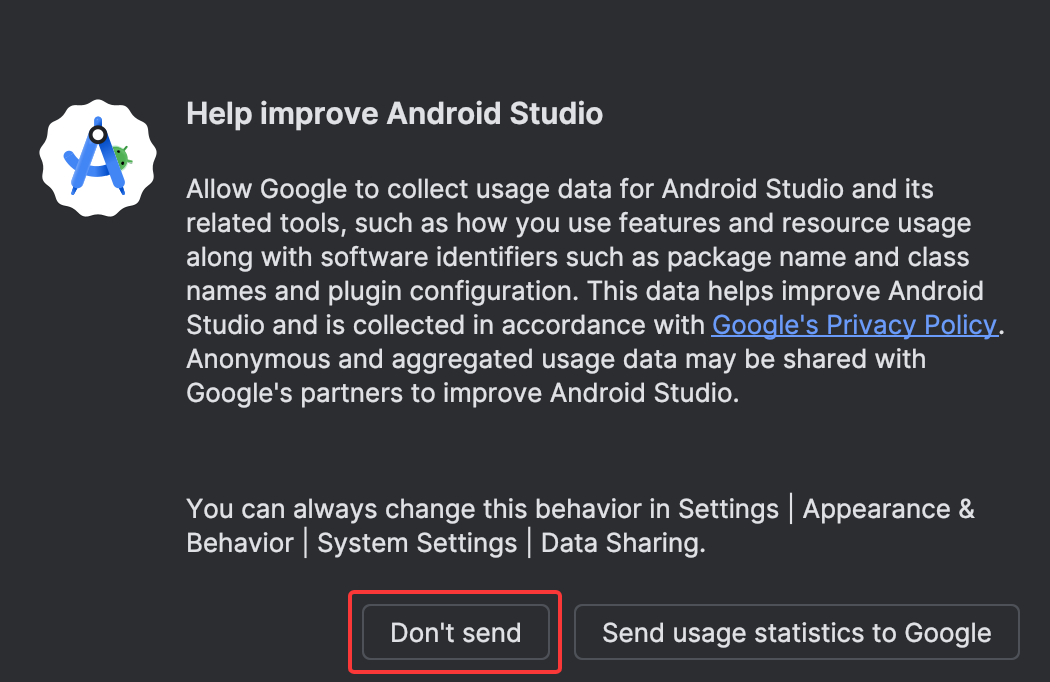Viewport: 1050px width, 682px height.
Task: Opt in to sharing usage data with Google
Action: coord(796,632)
